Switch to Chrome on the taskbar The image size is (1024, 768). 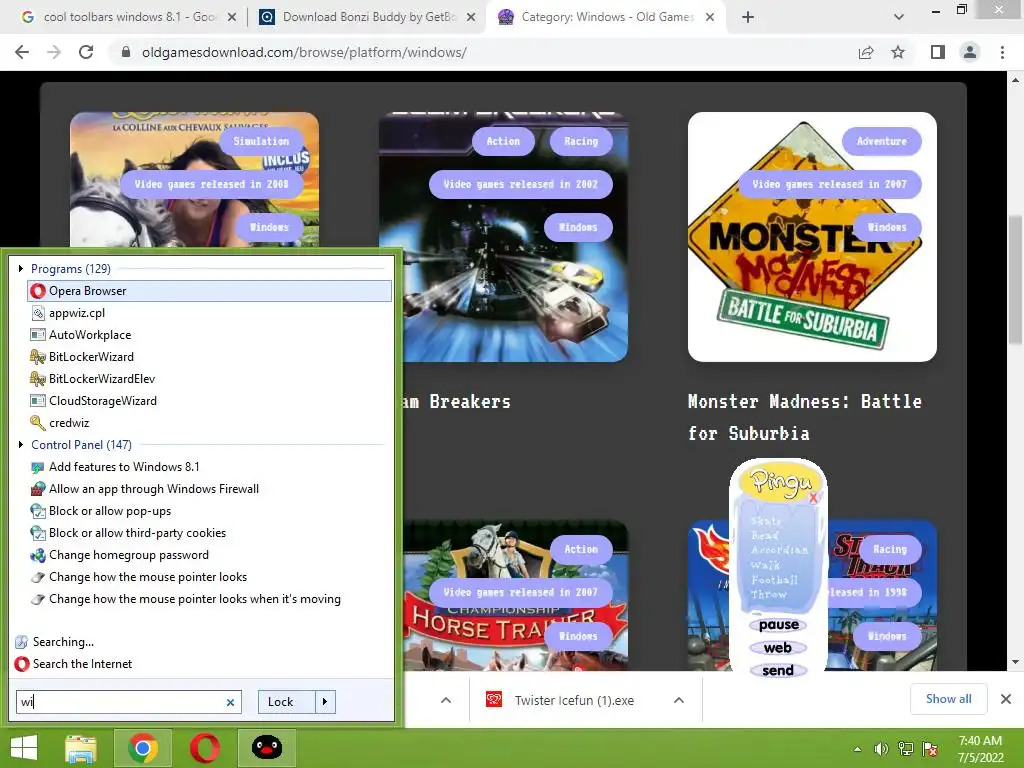pyautogui.click(x=142, y=748)
